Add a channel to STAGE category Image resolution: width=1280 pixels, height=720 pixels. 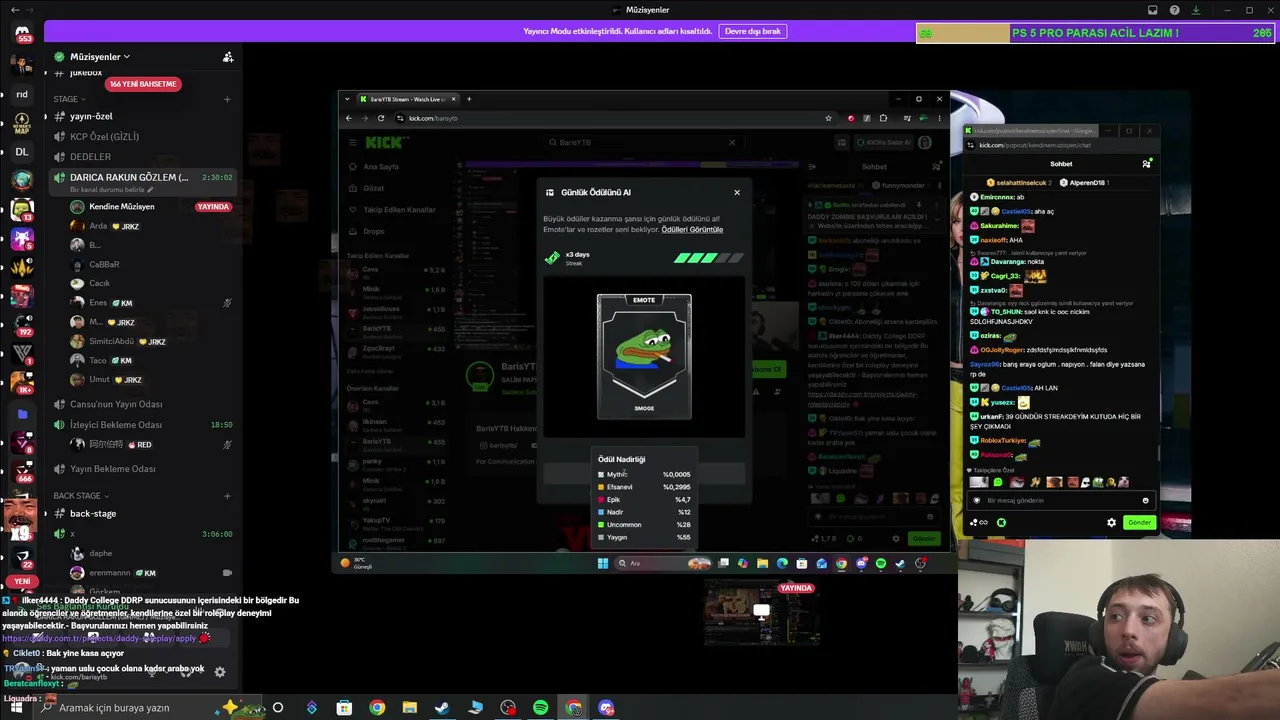pyautogui.click(x=227, y=99)
